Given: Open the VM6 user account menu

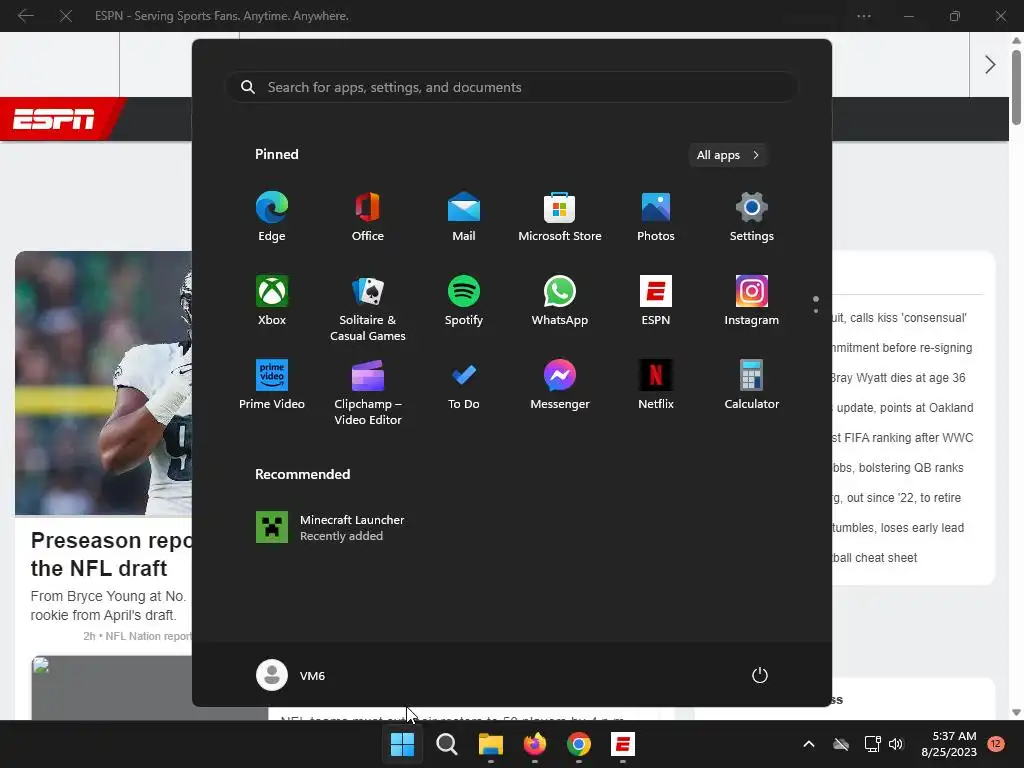Looking at the screenshot, I should coord(291,675).
